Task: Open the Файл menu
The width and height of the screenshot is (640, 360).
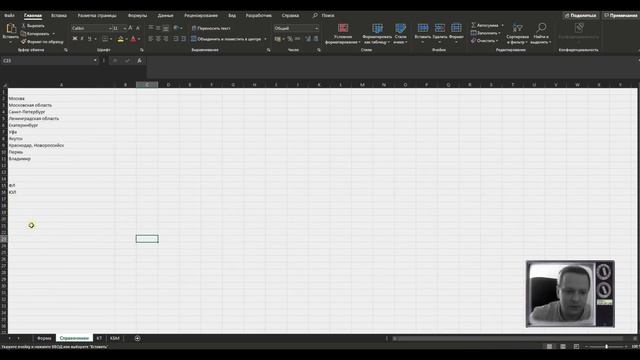Action: click(x=9, y=16)
